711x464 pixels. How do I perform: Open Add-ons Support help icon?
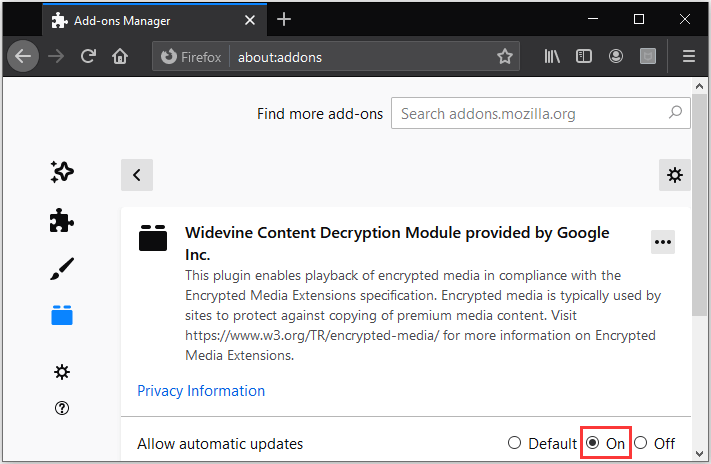point(62,408)
